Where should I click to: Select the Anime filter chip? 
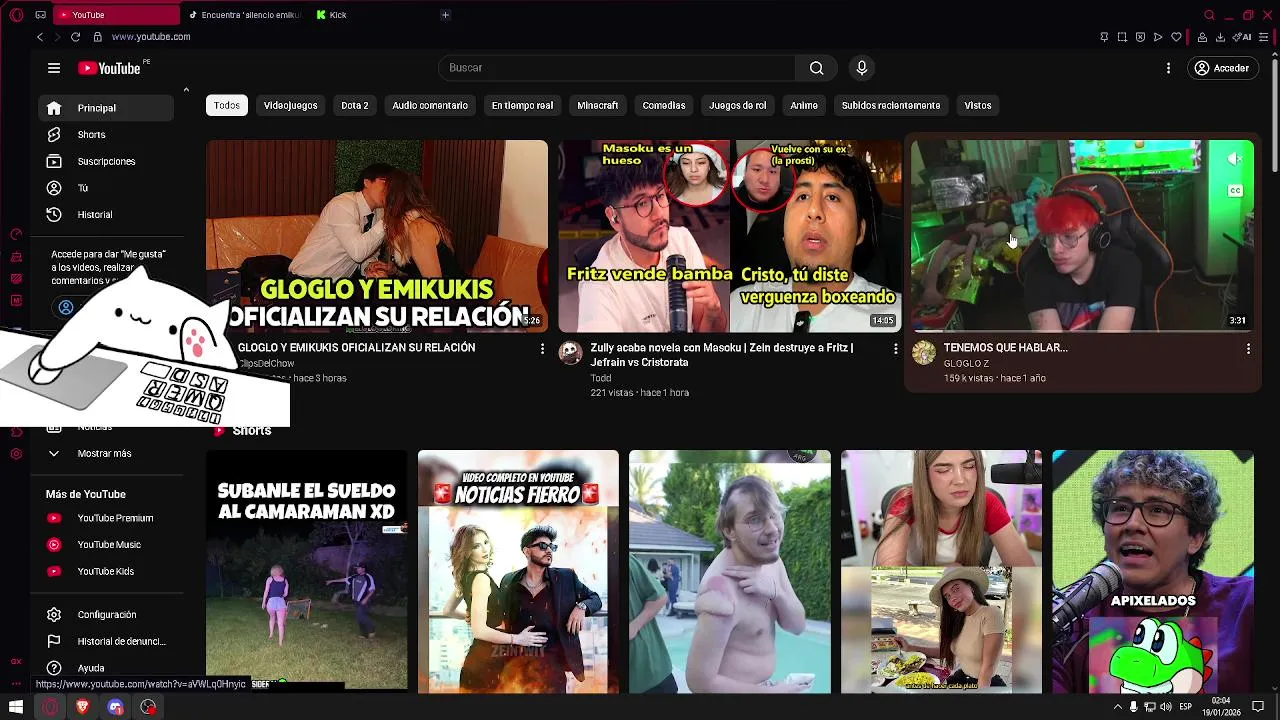pyautogui.click(x=804, y=105)
